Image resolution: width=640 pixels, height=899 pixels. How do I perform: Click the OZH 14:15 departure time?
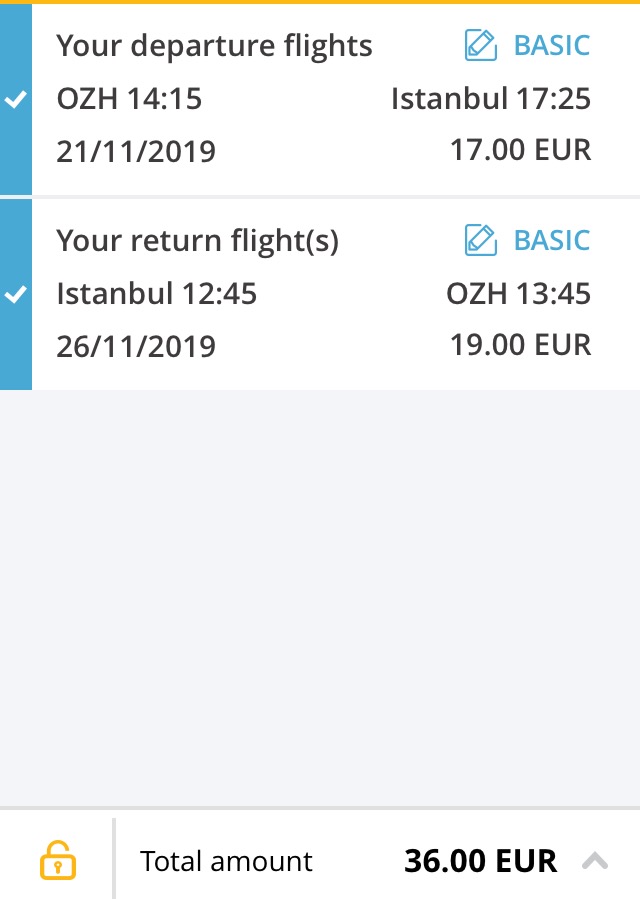point(129,99)
